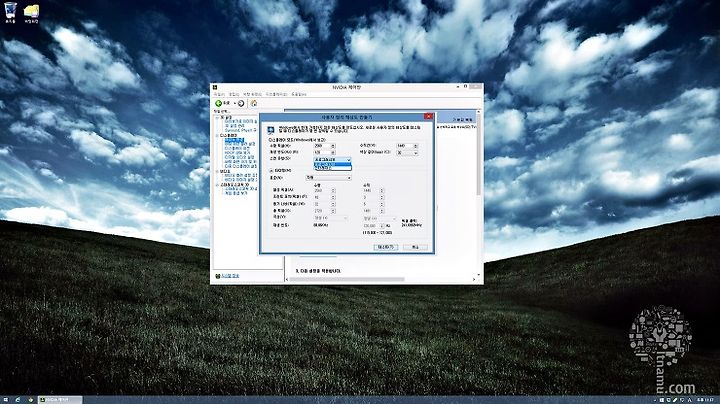Select the last tree item under Stereoscopic 3D
The image size is (720, 404).
pos(236,193)
